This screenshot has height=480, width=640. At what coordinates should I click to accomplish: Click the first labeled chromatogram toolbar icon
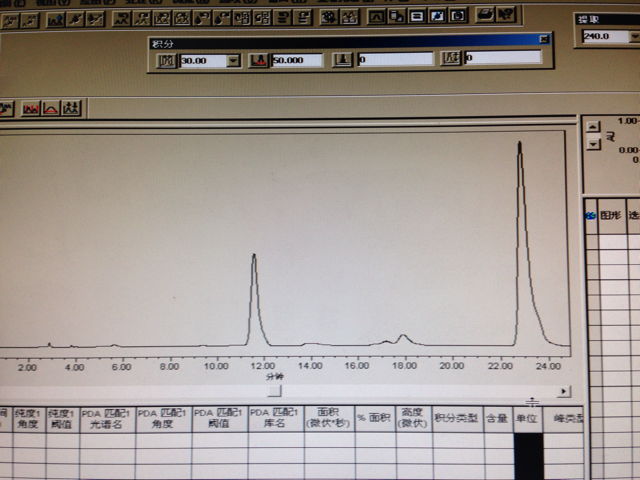(11, 21)
